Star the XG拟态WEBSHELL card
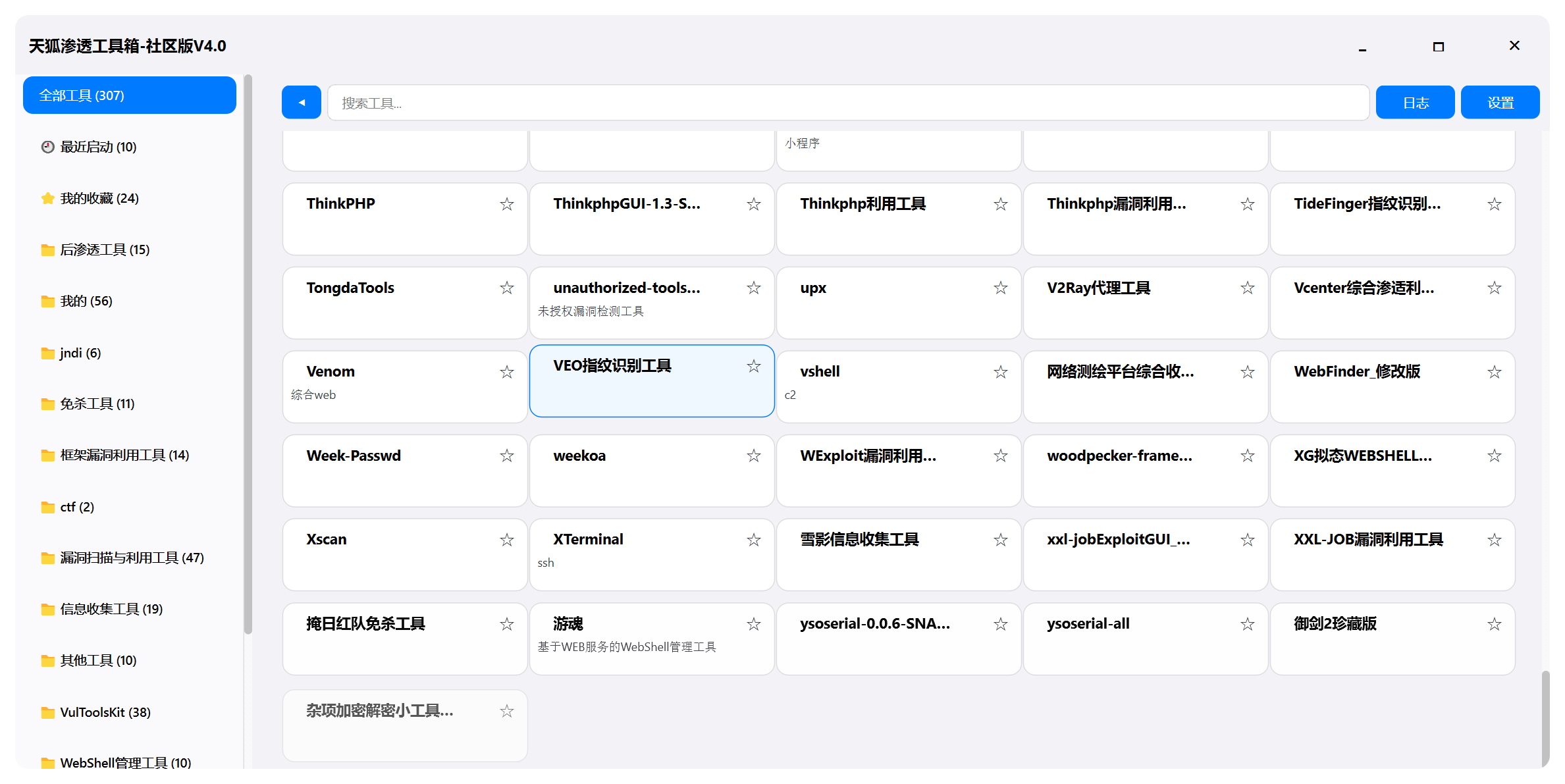This screenshot has width=1565, height=784. (1494, 456)
